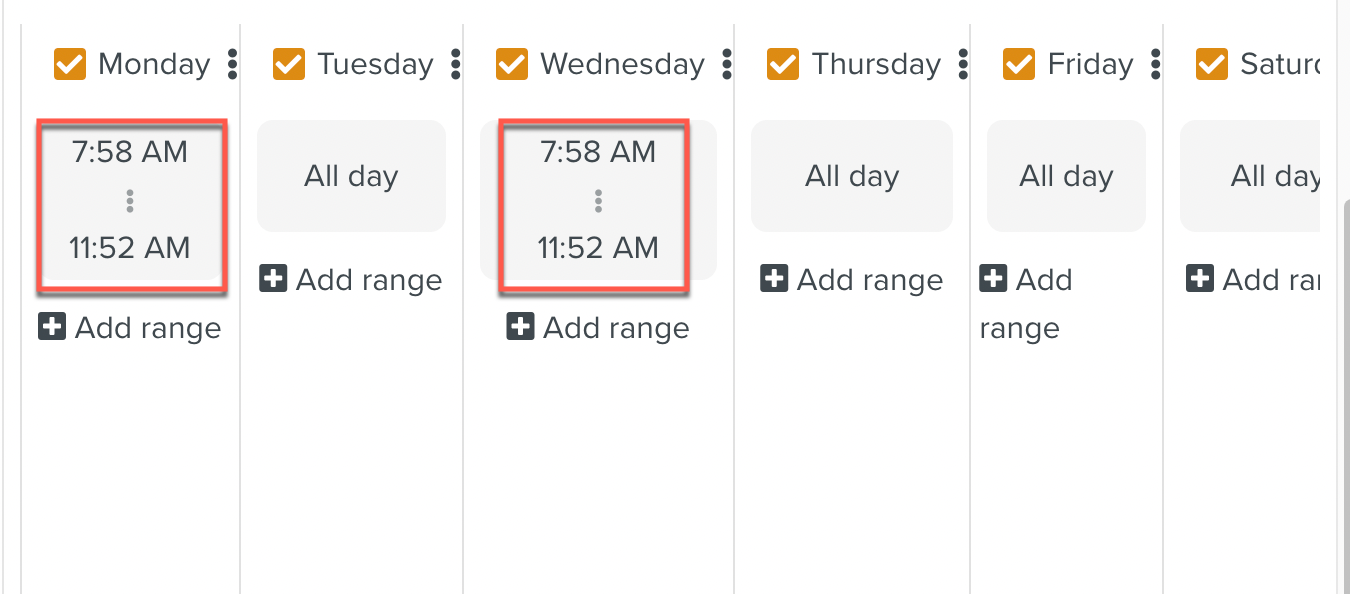Image resolution: width=1350 pixels, height=594 pixels.
Task: Click the plus icon under Wednesday's range
Action: point(520,327)
